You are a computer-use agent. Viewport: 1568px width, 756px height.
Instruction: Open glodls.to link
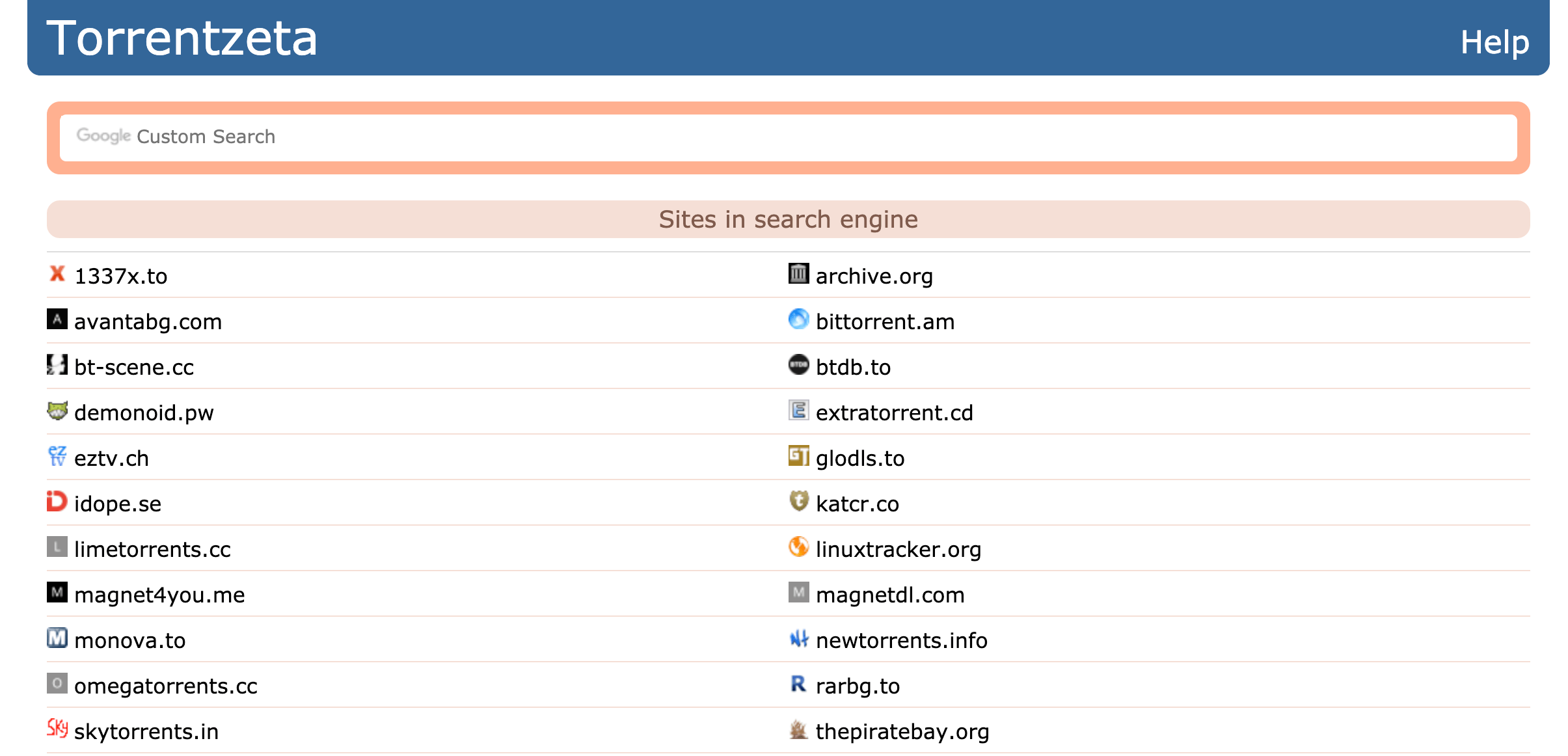tap(860, 459)
